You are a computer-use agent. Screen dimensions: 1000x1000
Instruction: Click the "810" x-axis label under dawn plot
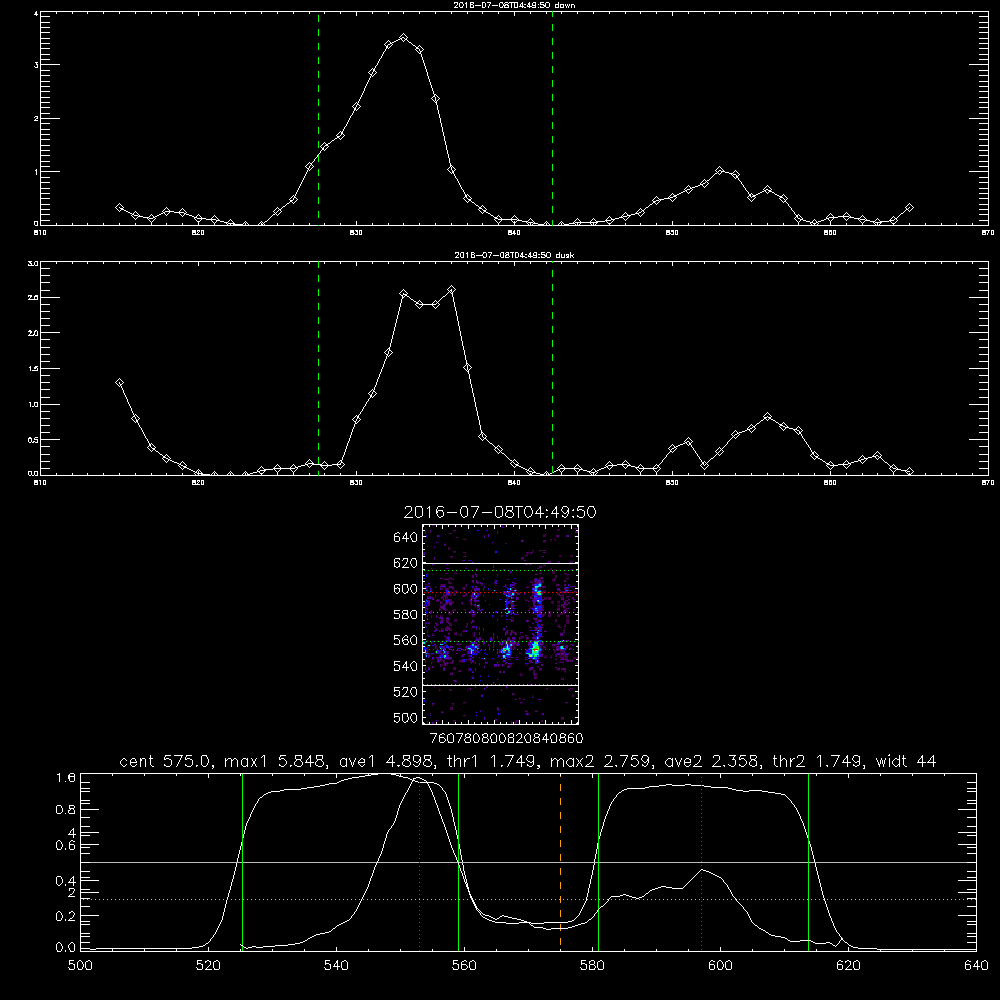point(40,233)
